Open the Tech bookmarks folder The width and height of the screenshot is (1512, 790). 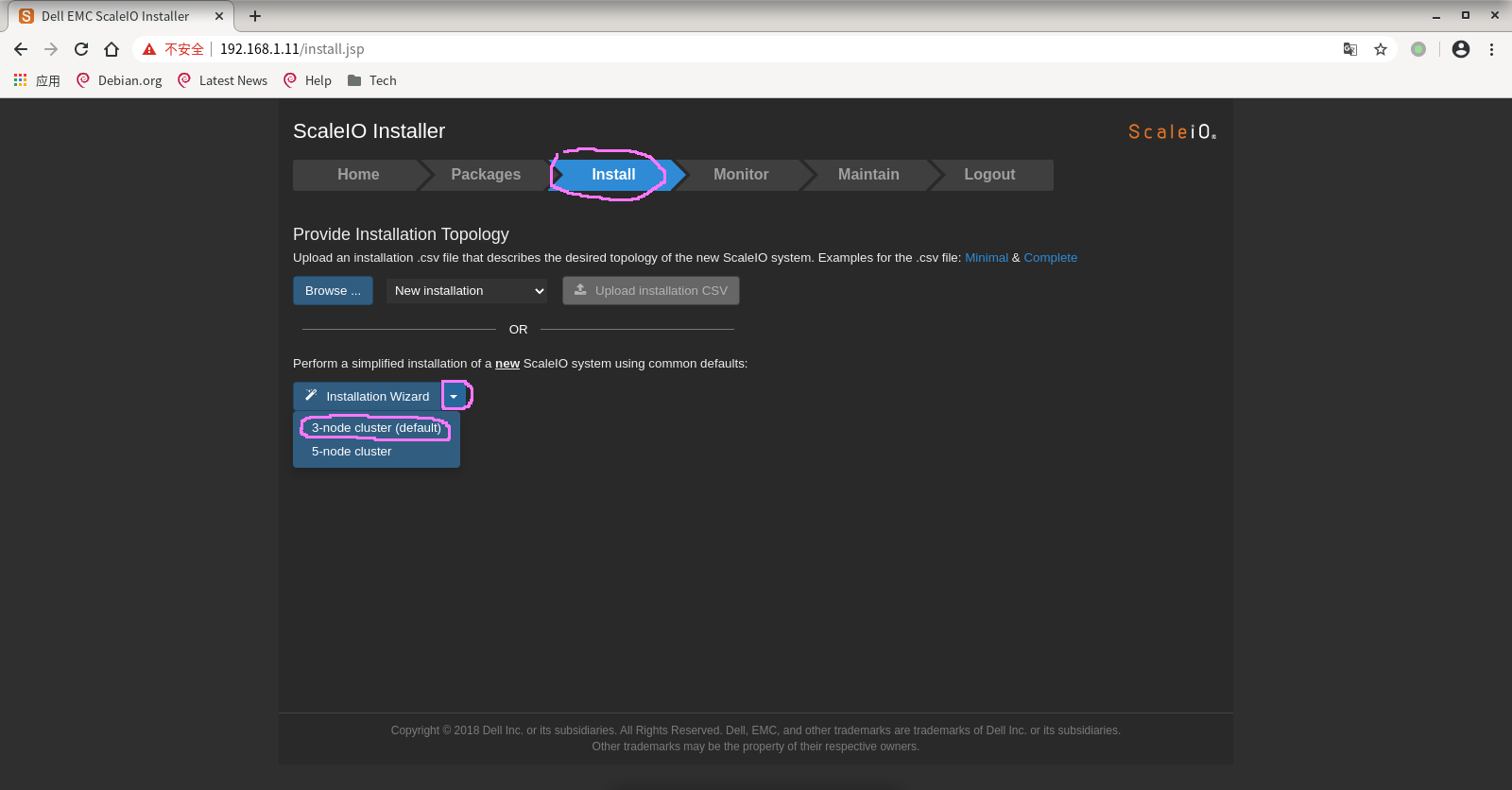coord(372,80)
